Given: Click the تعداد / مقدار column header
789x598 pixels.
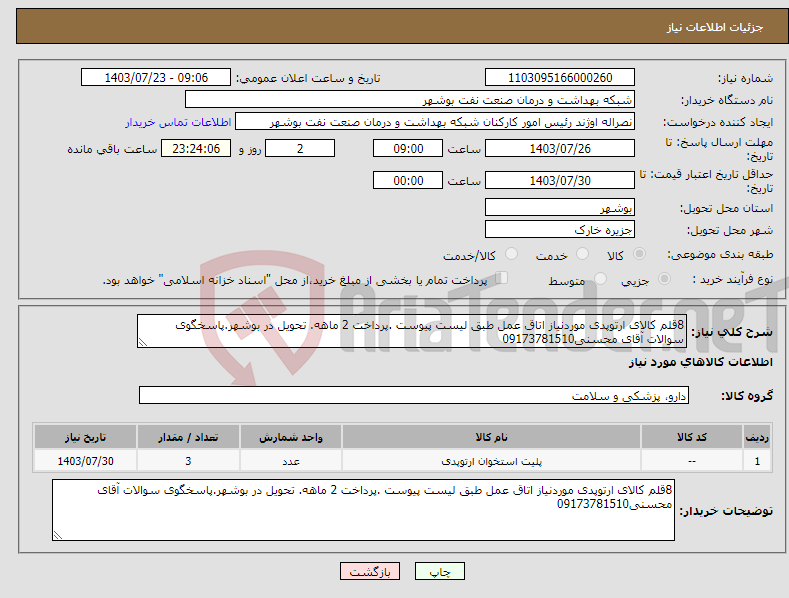Looking at the screenshot, I should pos(188,437).
